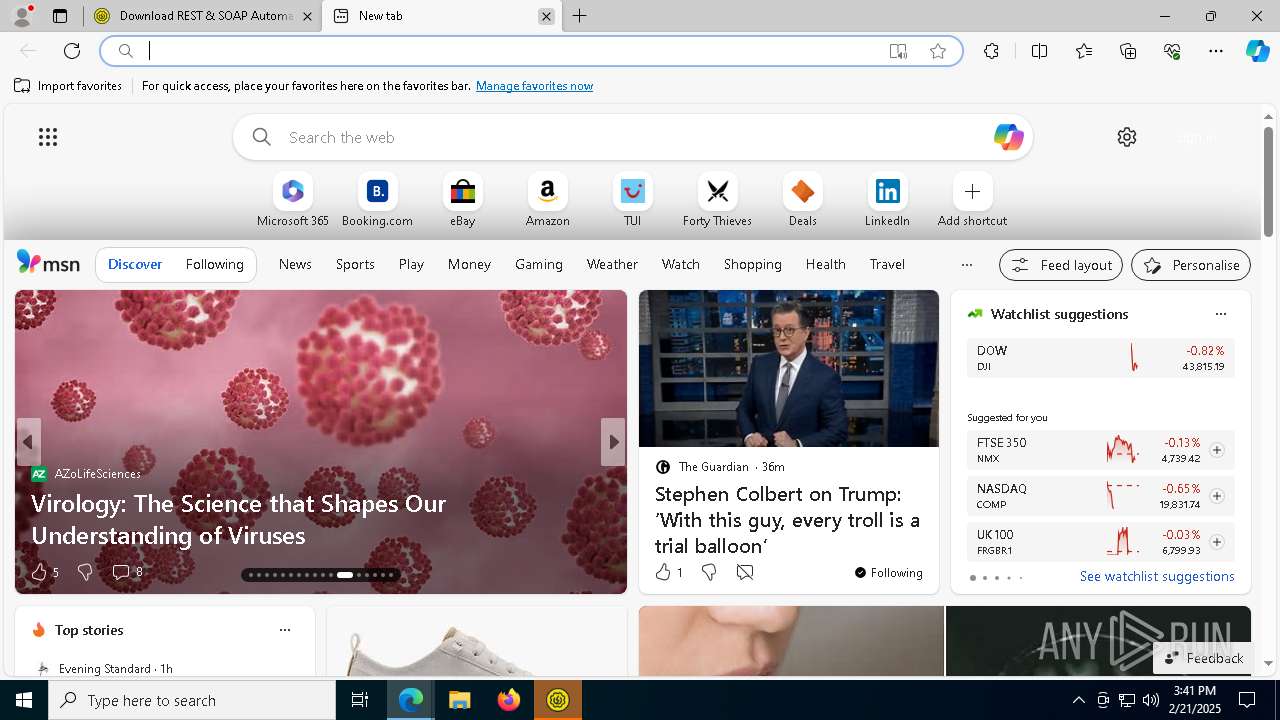Open the Extensions puzzle icon
Image resolution: width=1280 pixels, height=720 pixels.
click(x=991, y=51)
